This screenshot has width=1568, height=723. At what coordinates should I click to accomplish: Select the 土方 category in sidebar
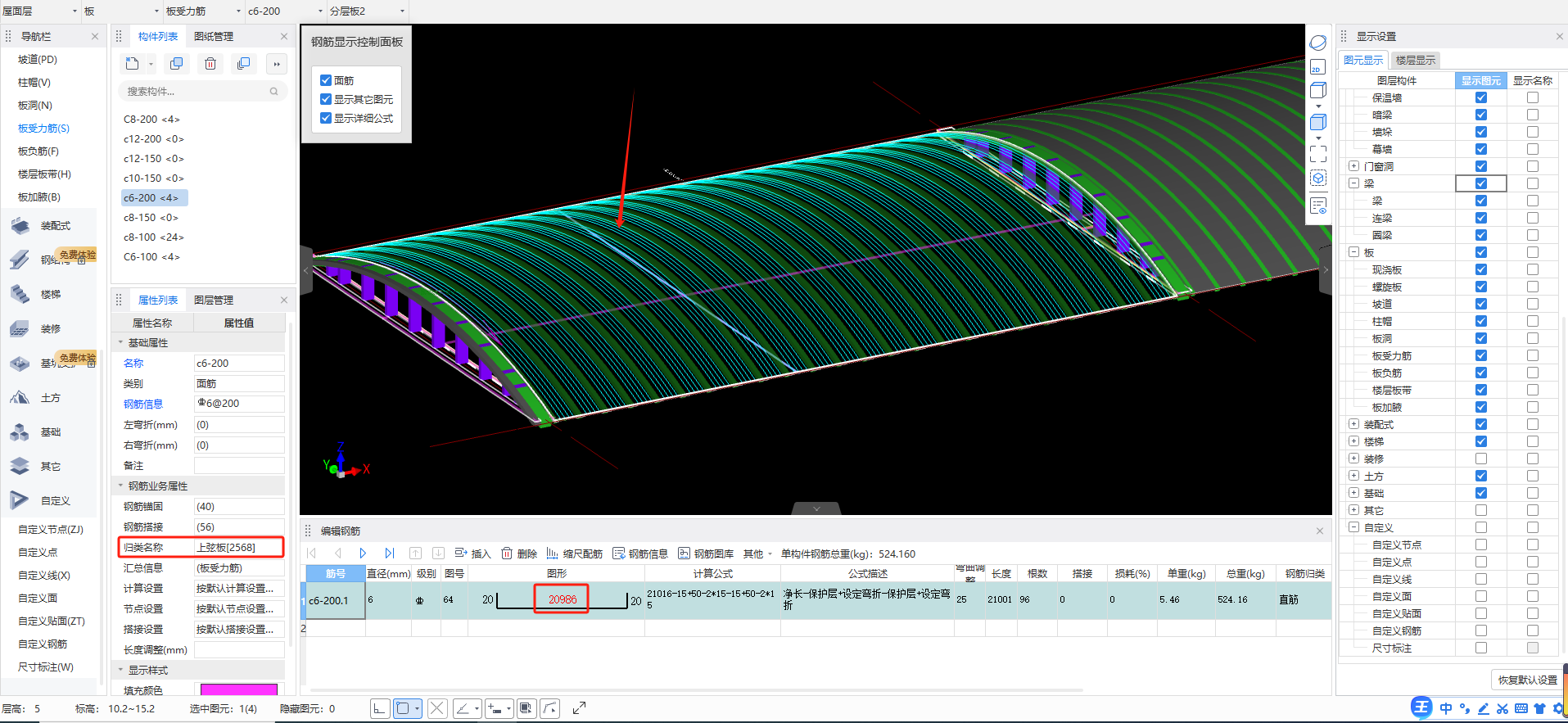(49, 398)
